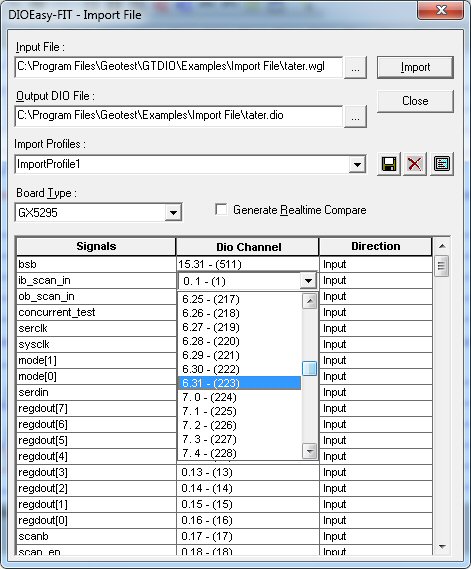The height and width of the screenshot is (569, 471).
Task: Select channel 7. 1 - (225) in list
Action: [239, 411]
